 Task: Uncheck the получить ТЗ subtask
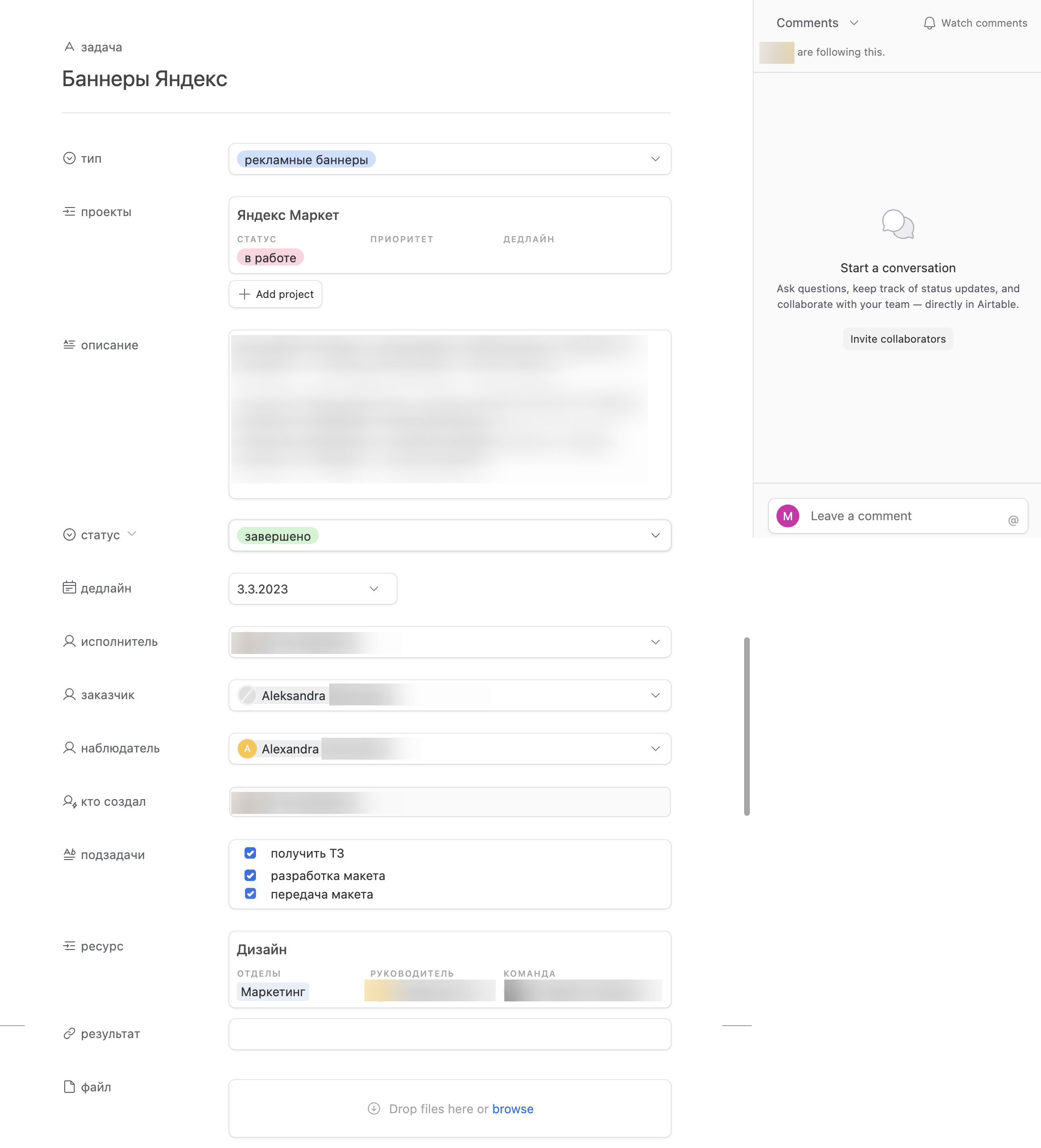tap(250, 852)
